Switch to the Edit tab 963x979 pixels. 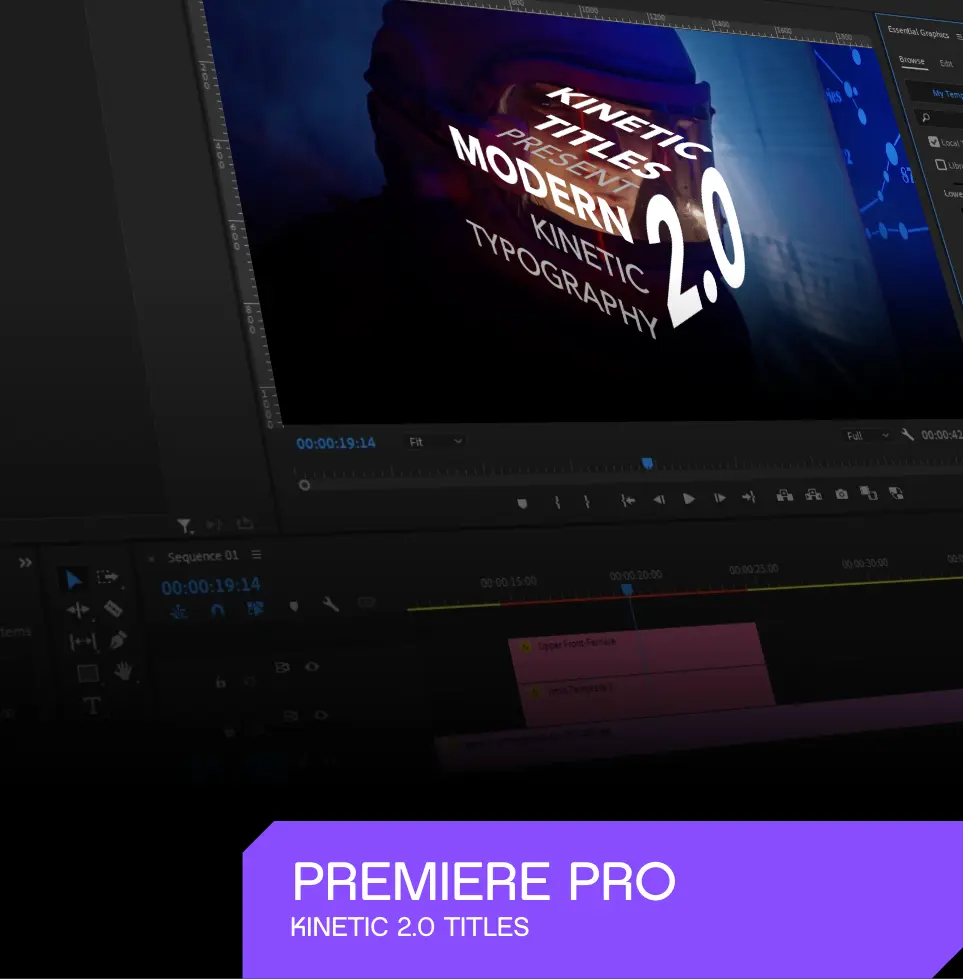pos(946,63)
